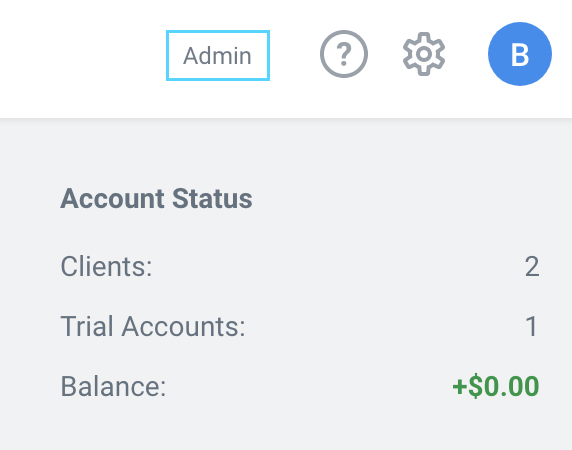572x450 pixels.
Task: Open the blue B user avatar
Action: 520,54
